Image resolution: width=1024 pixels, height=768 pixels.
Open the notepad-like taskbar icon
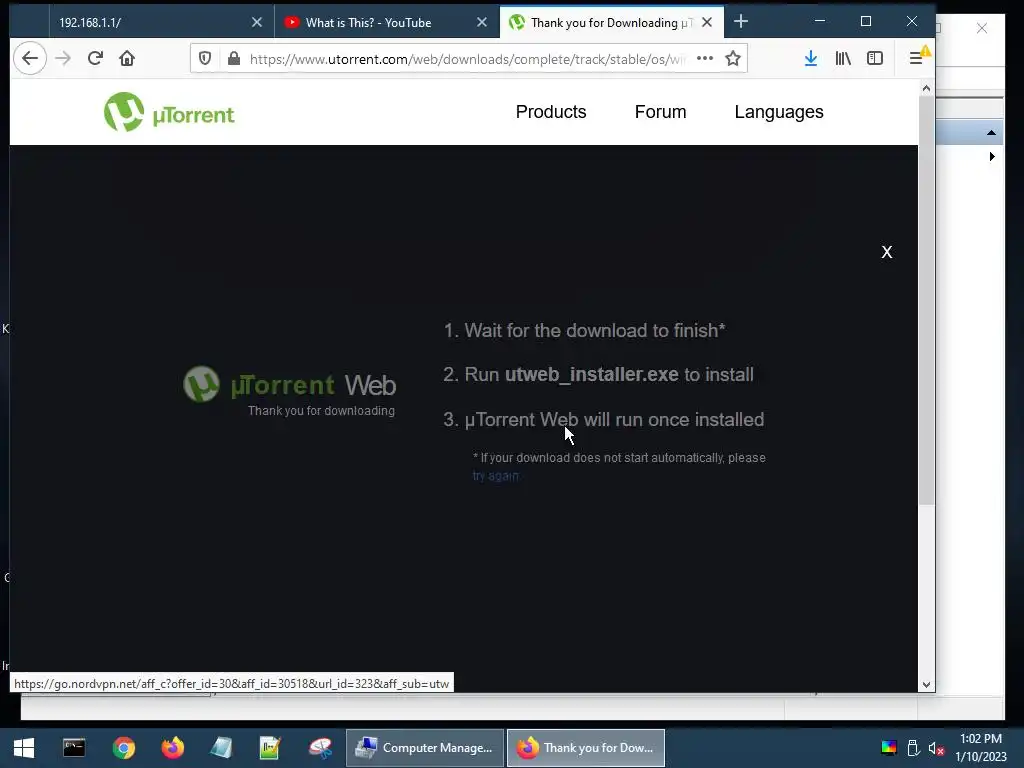point(221,748)
